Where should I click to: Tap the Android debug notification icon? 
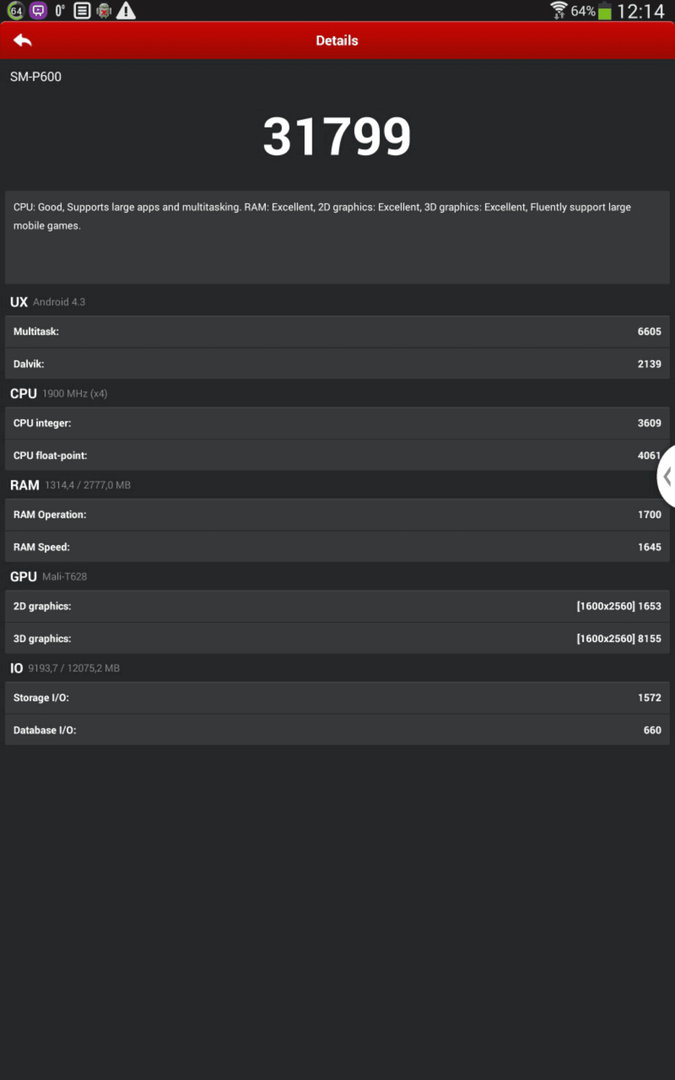point(103,10)
